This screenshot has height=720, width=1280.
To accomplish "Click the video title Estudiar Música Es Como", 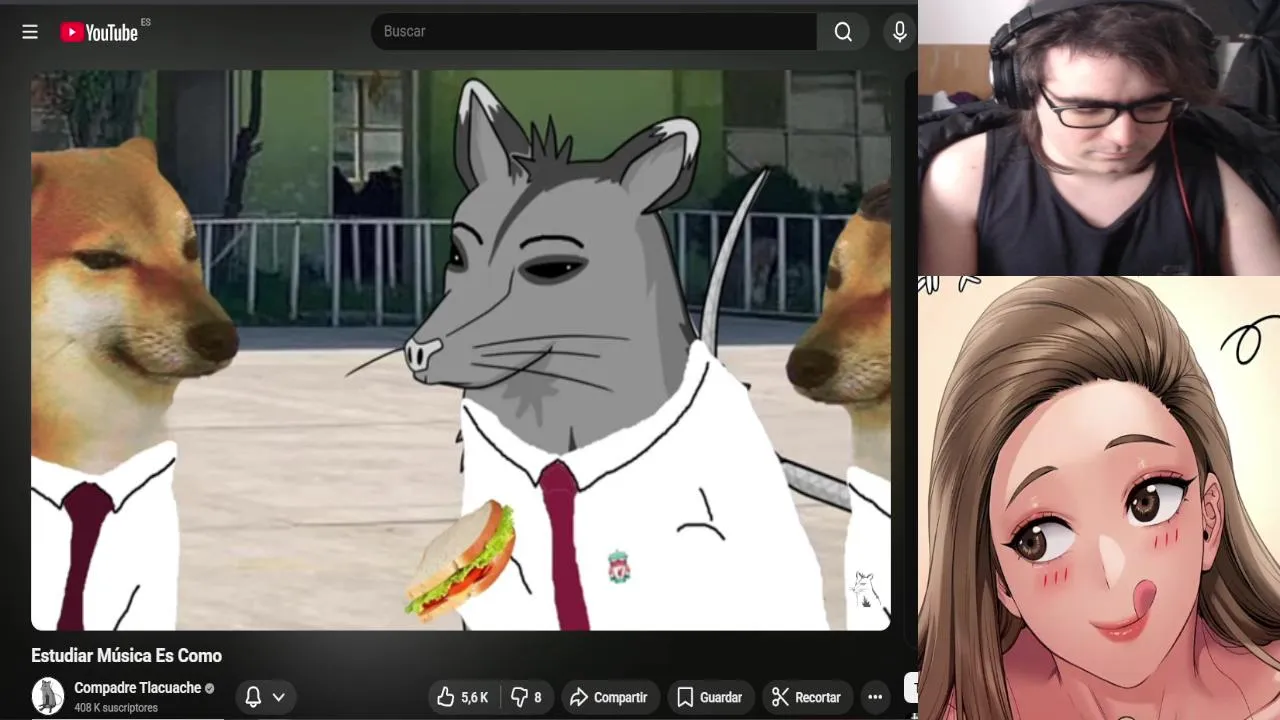I will [x=126, y=656].
